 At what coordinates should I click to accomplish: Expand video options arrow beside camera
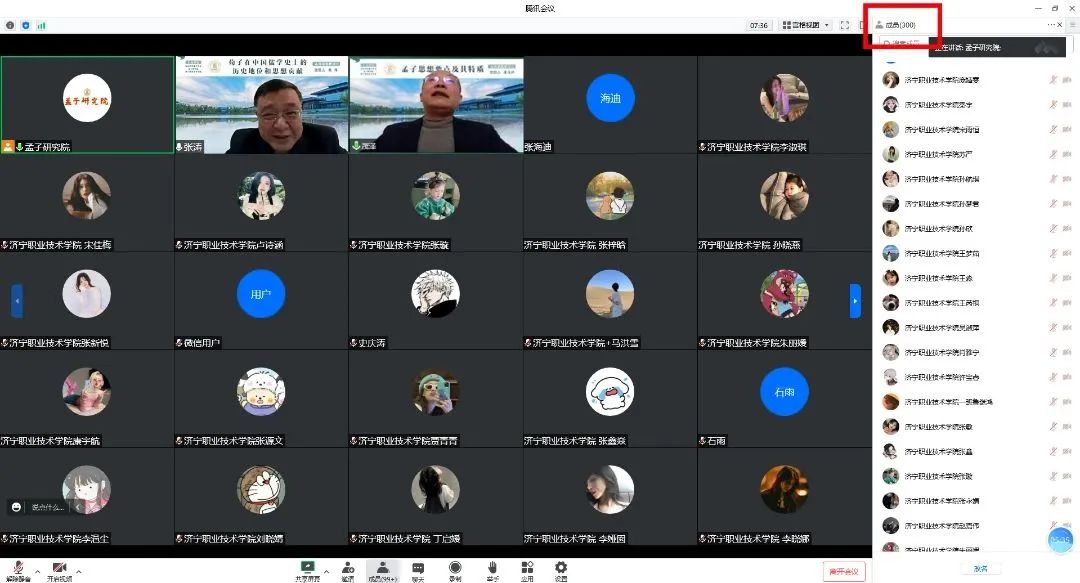pyautogui.click(x=79, y=572)
